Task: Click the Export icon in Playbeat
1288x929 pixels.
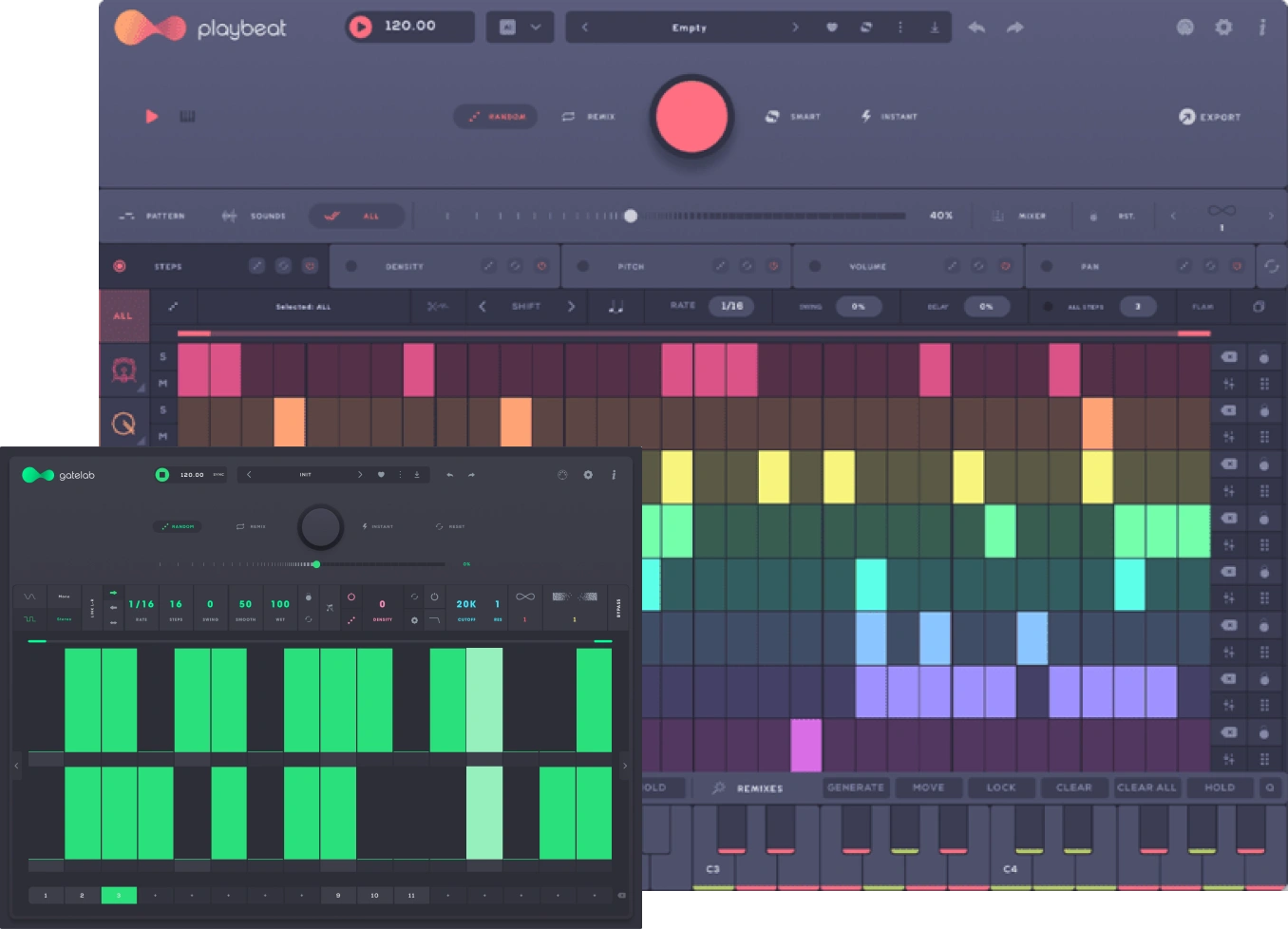Action: point(1187,117)
